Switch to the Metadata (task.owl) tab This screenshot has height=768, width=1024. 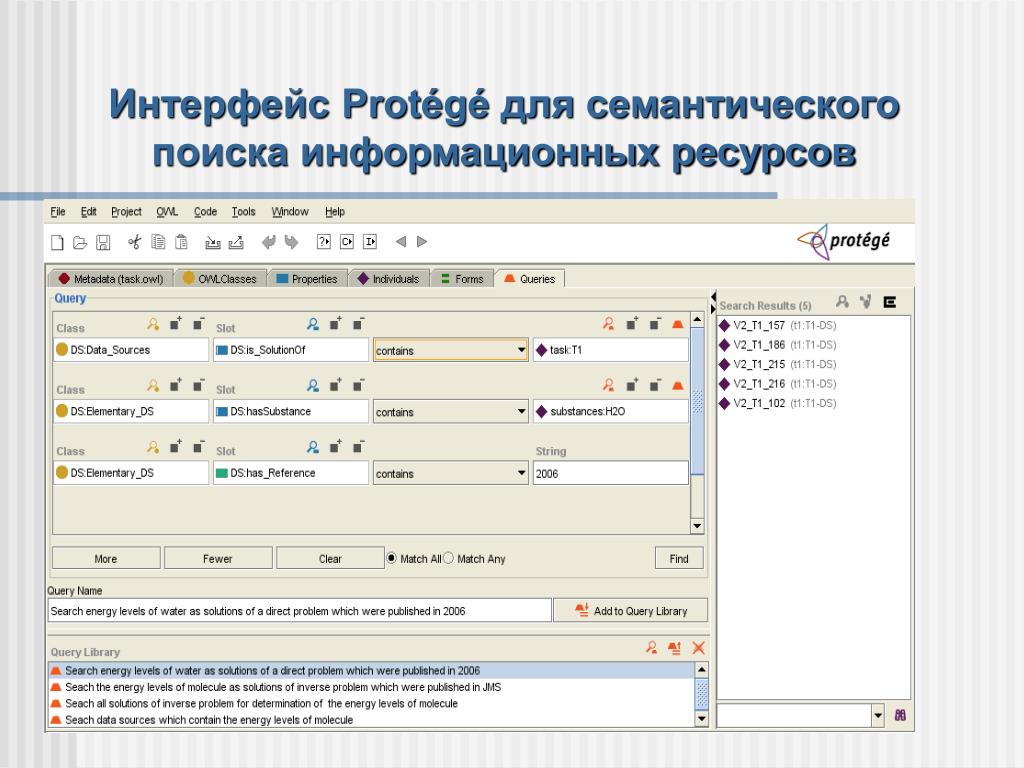click(111, 279)
